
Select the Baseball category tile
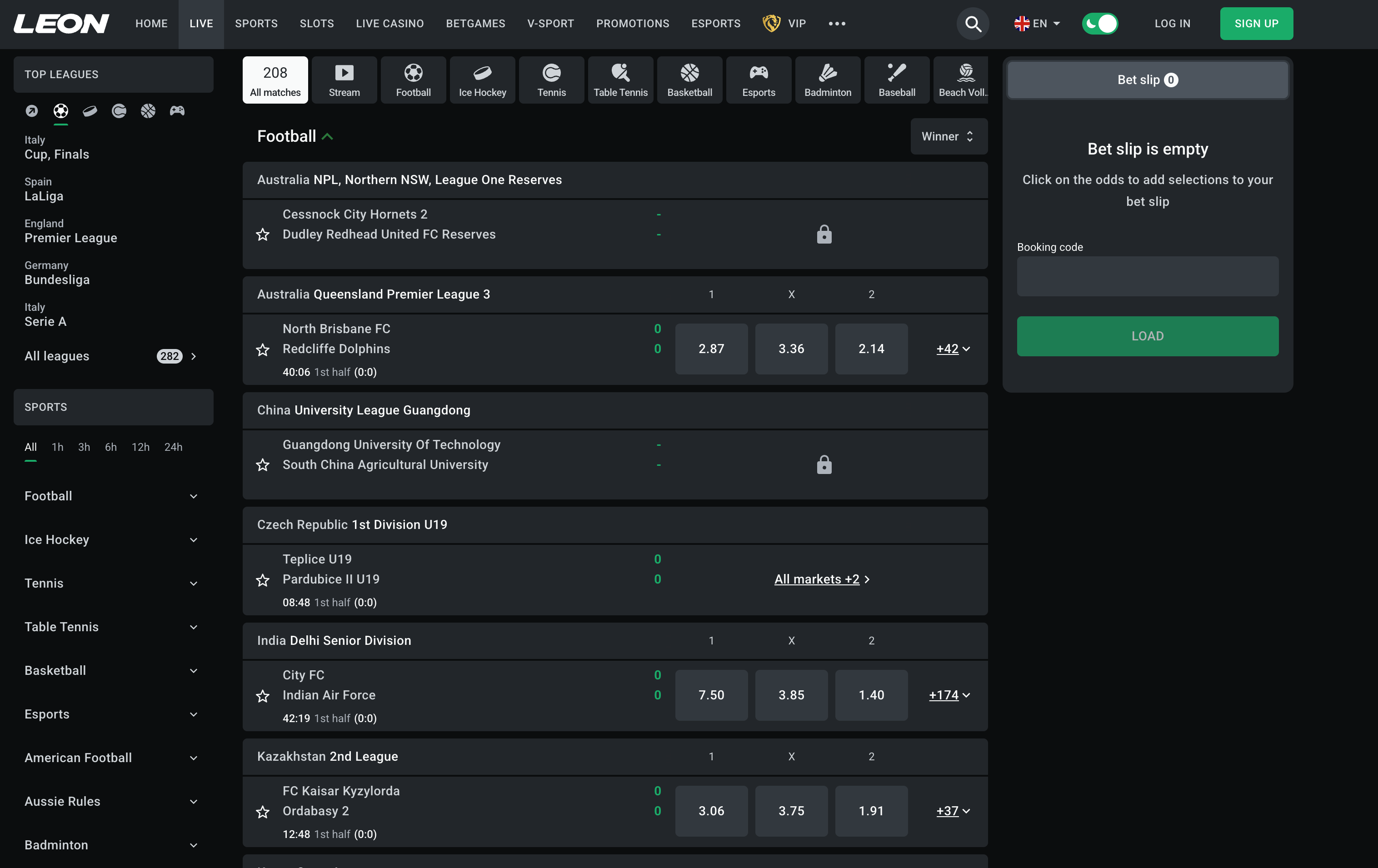click(897, 80)
